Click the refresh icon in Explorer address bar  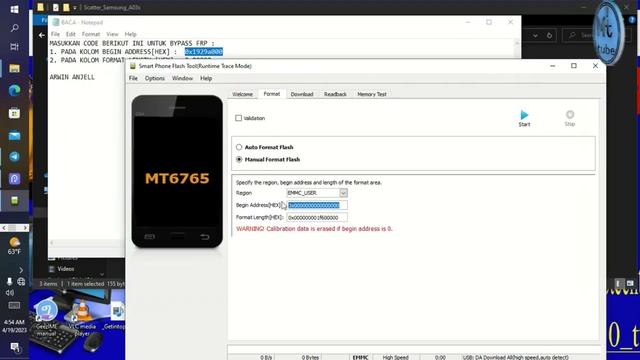(x=549, y=36)
